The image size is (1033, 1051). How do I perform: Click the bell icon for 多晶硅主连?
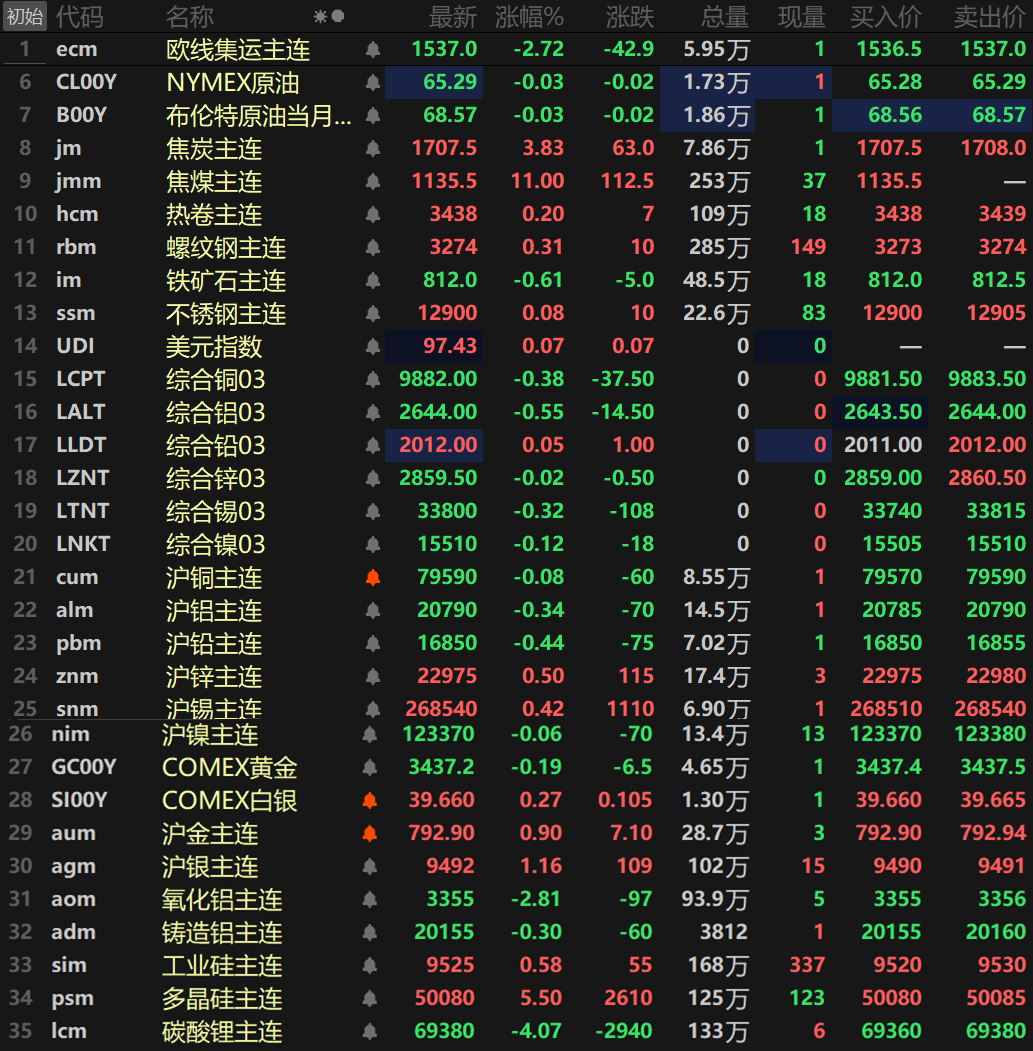370,999
